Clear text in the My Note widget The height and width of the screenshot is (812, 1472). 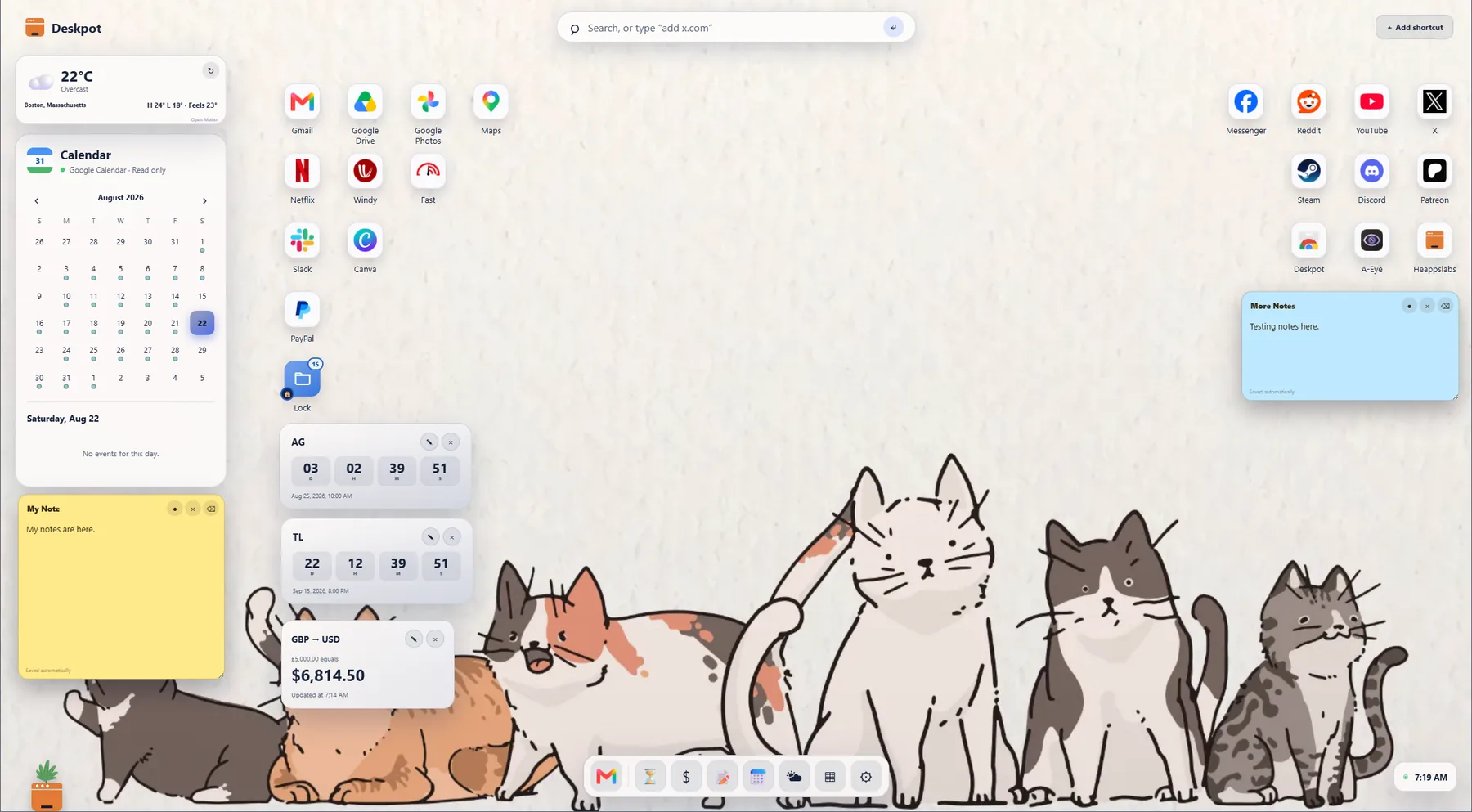211,509
